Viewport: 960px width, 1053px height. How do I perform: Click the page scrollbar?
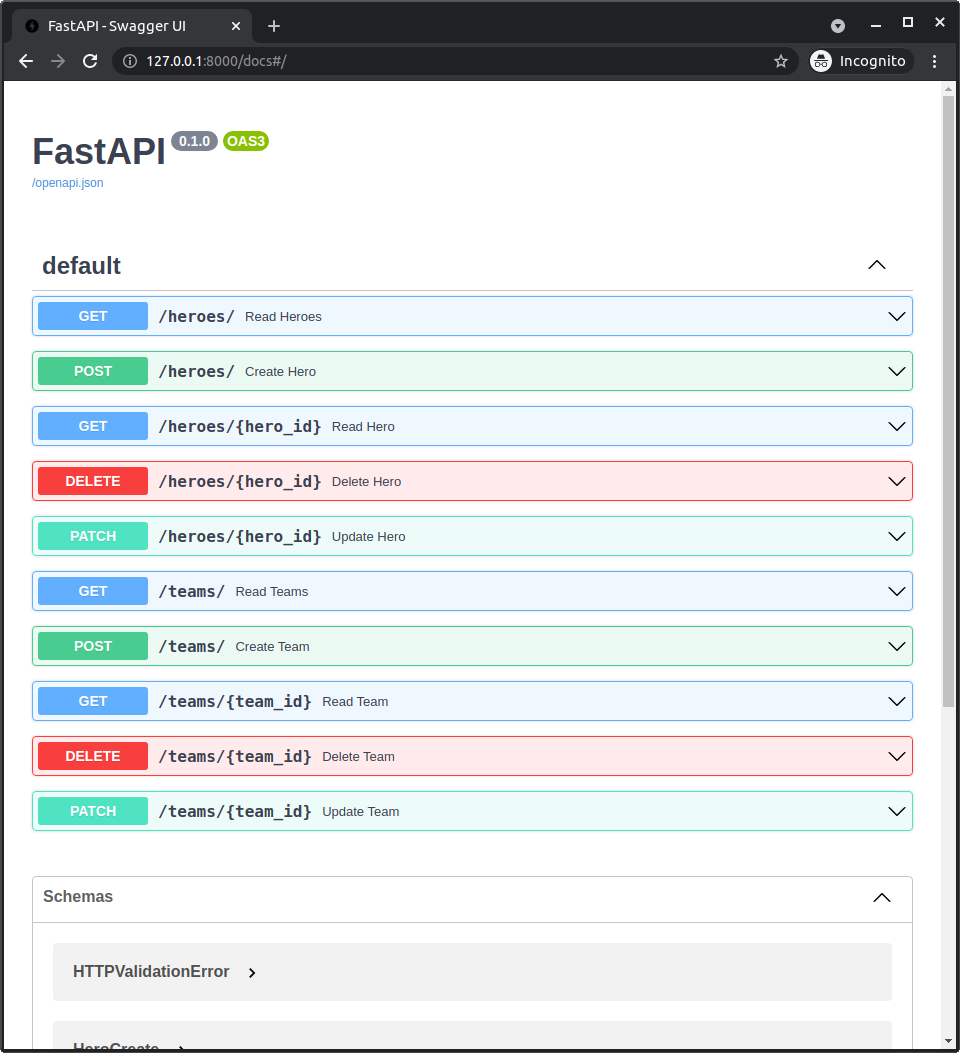948,400
